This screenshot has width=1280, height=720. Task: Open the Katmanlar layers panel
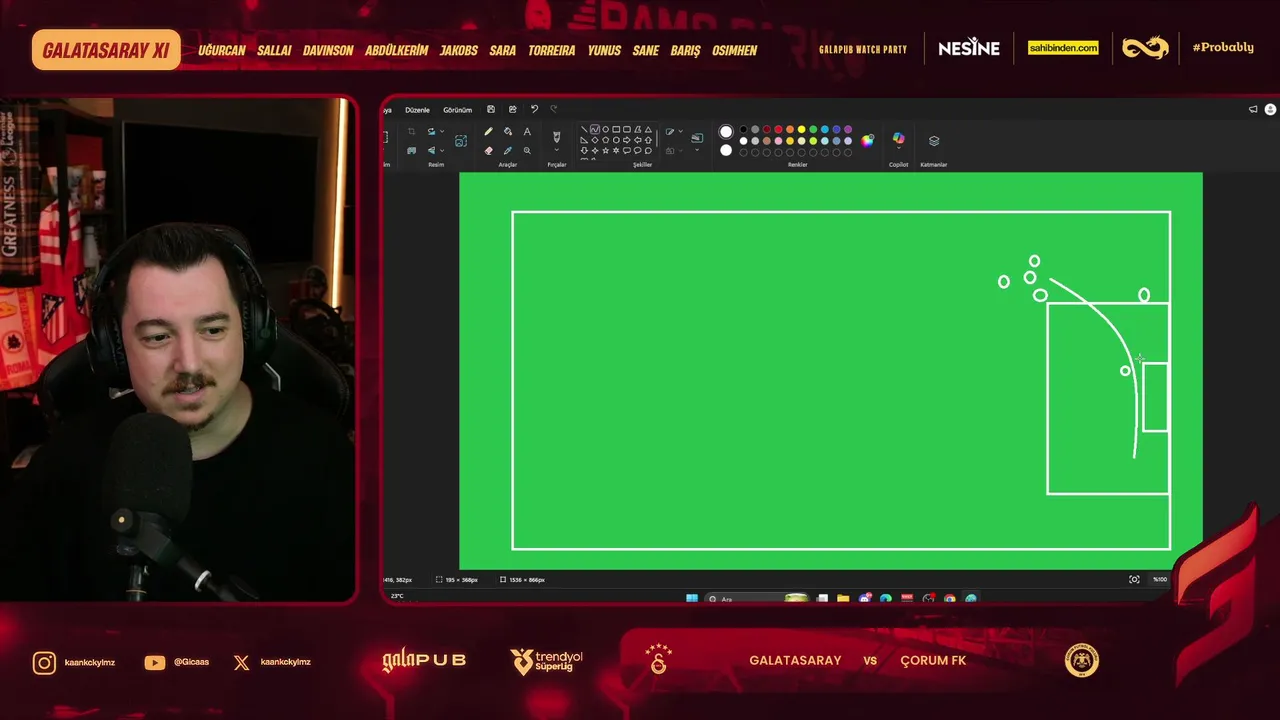[934, 141]
